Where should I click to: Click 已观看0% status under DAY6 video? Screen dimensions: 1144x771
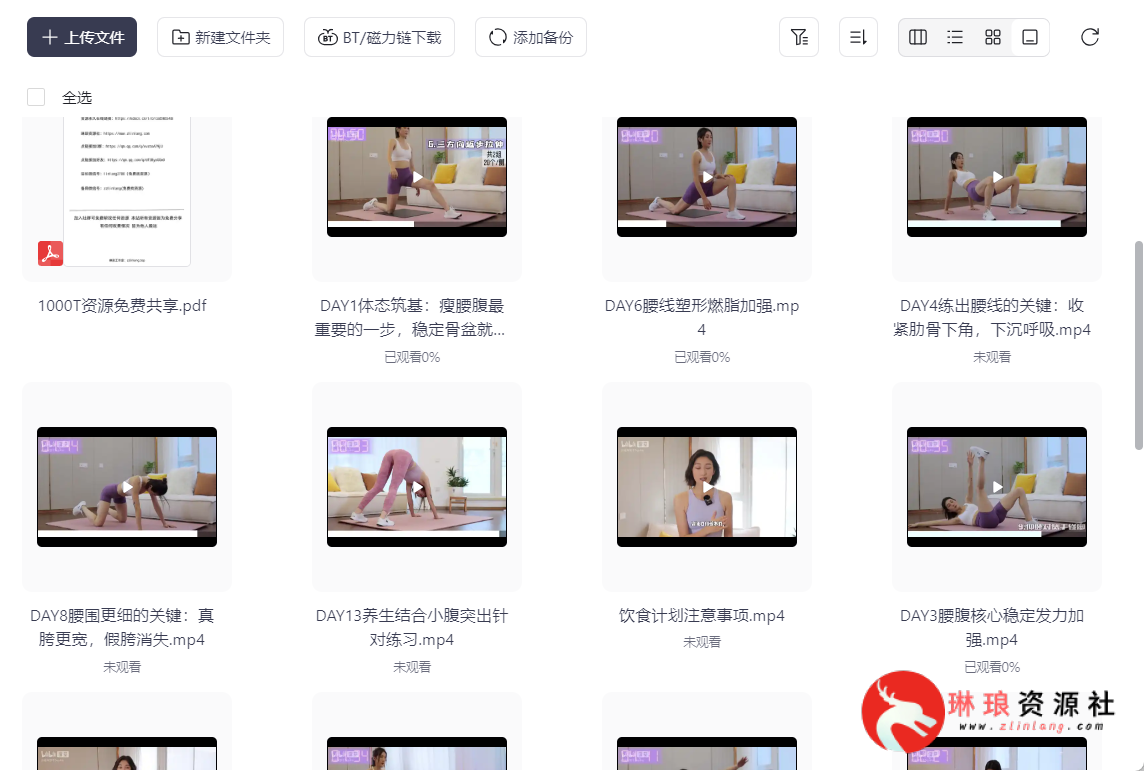(702, 357)
